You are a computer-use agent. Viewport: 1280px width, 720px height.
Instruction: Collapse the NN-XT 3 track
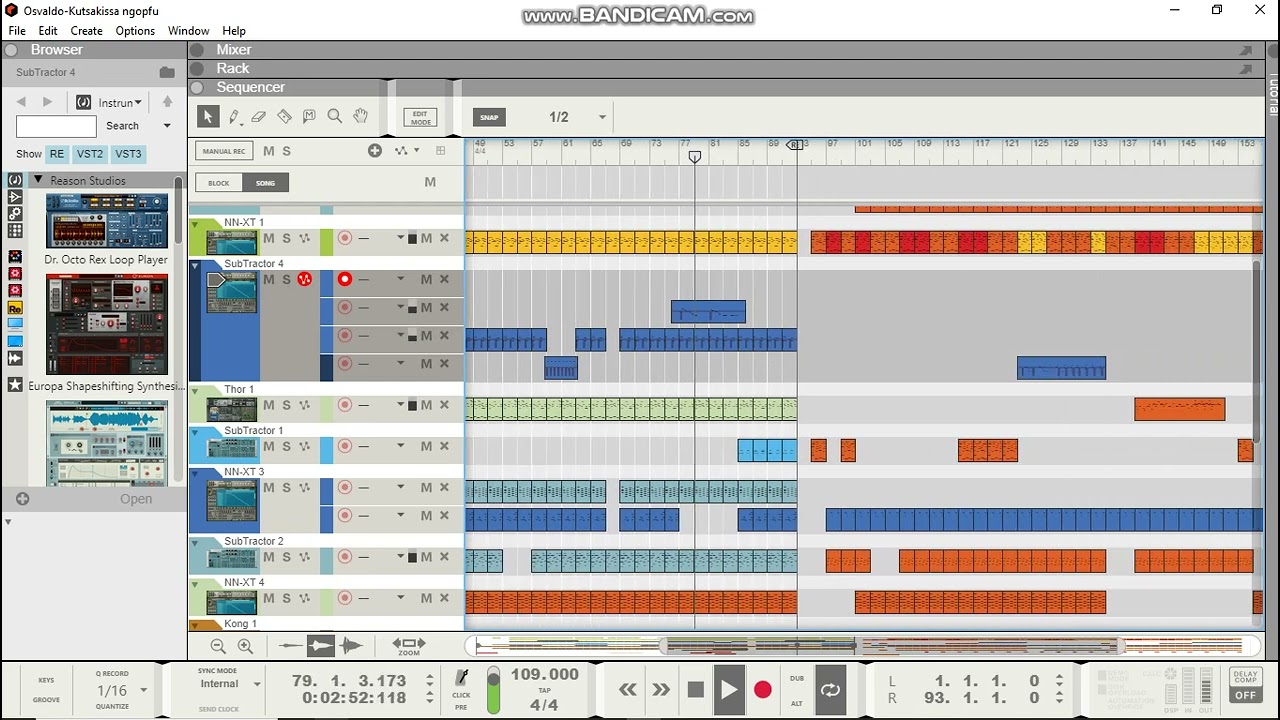pos(195,472)
